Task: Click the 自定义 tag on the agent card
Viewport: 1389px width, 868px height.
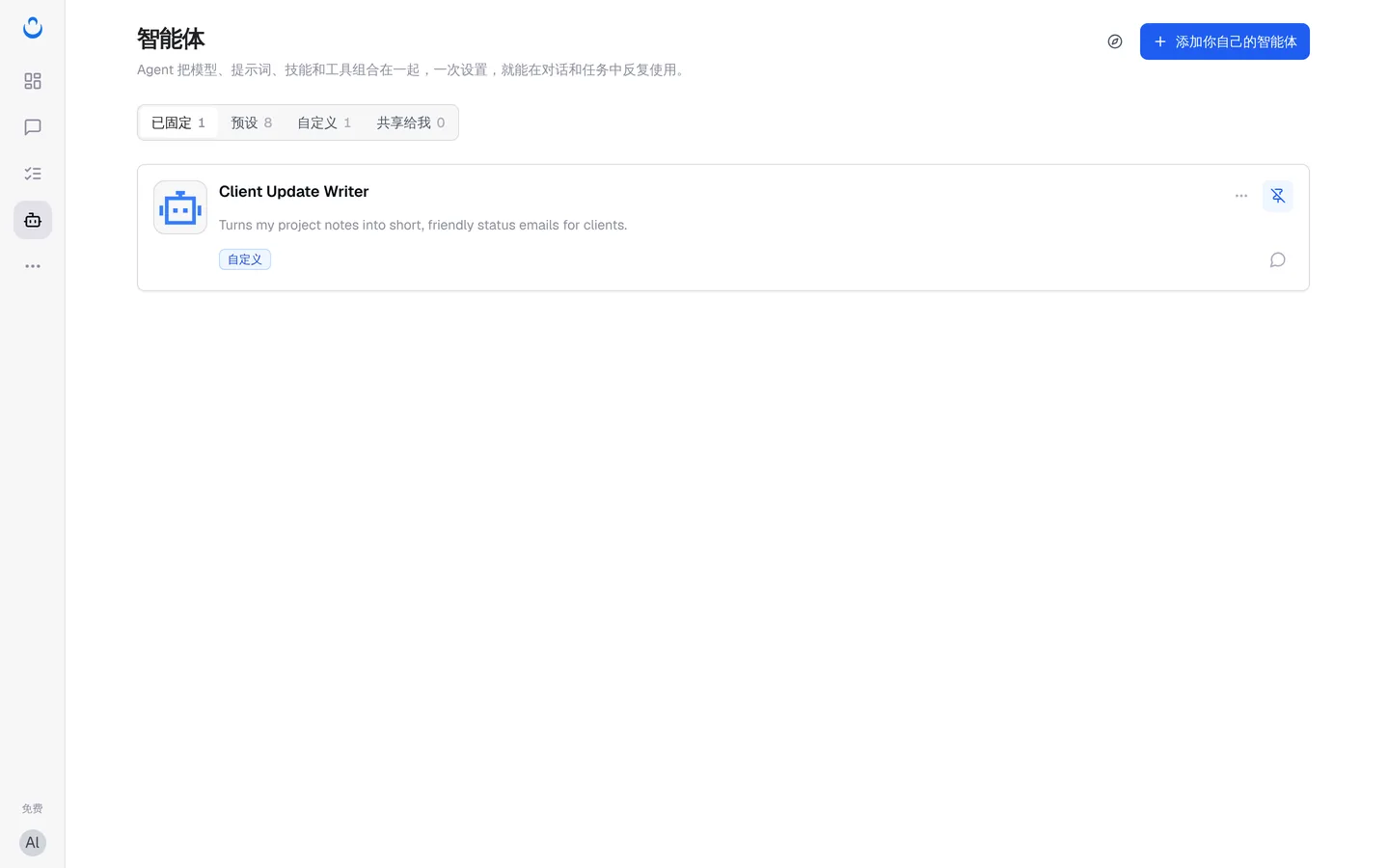Action: point(245,259)
